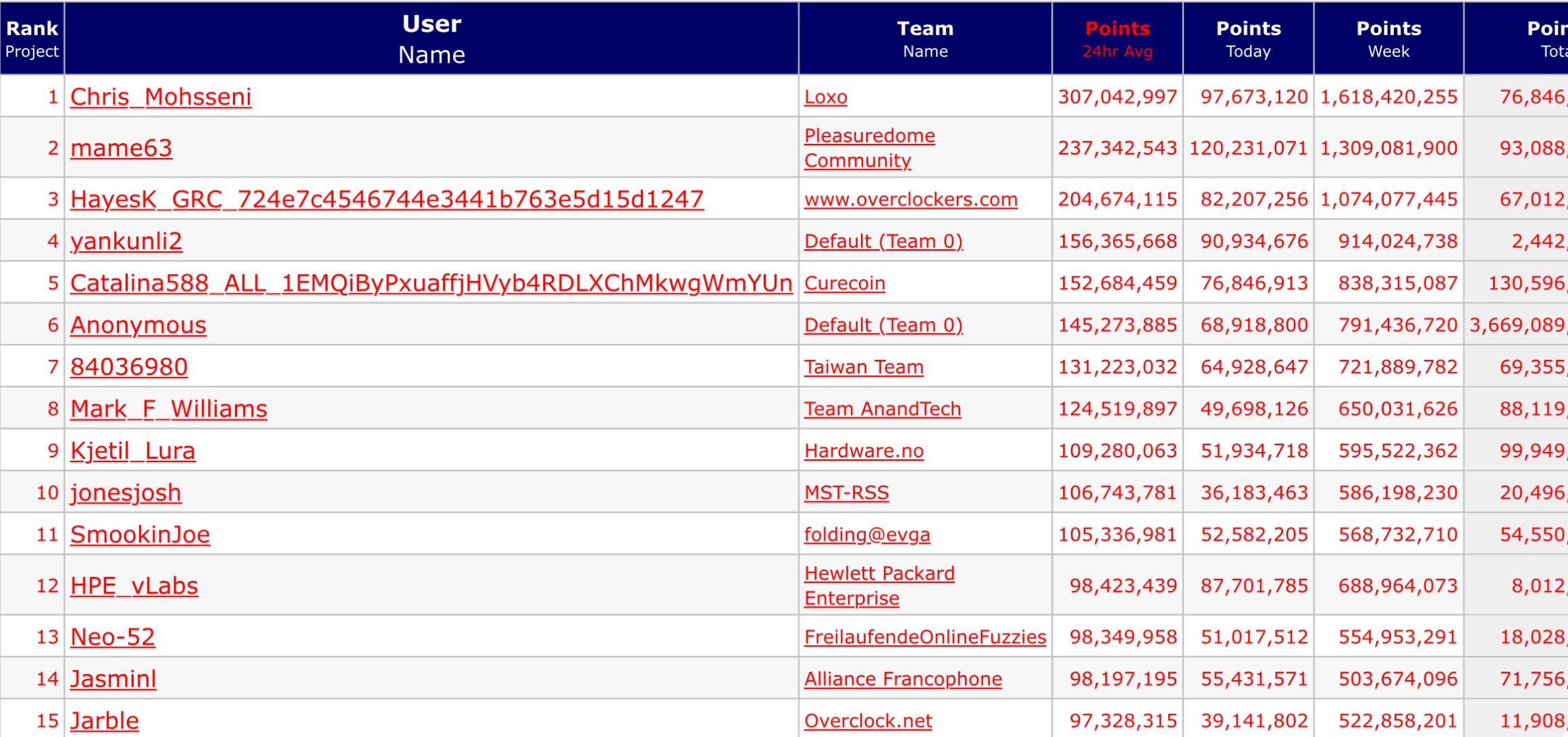The image size is (1568, 737).
Task: Open the Chris_Mohsseni user link
Action: (x=161, y=97)
